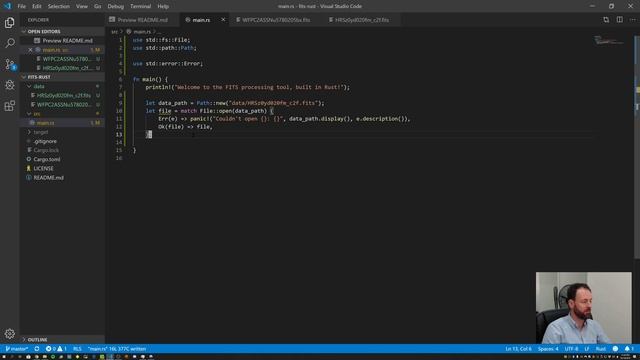640x360 pixels.
Task: Change the Spaces: 4 indentation setting
Action: pos(548,349)
